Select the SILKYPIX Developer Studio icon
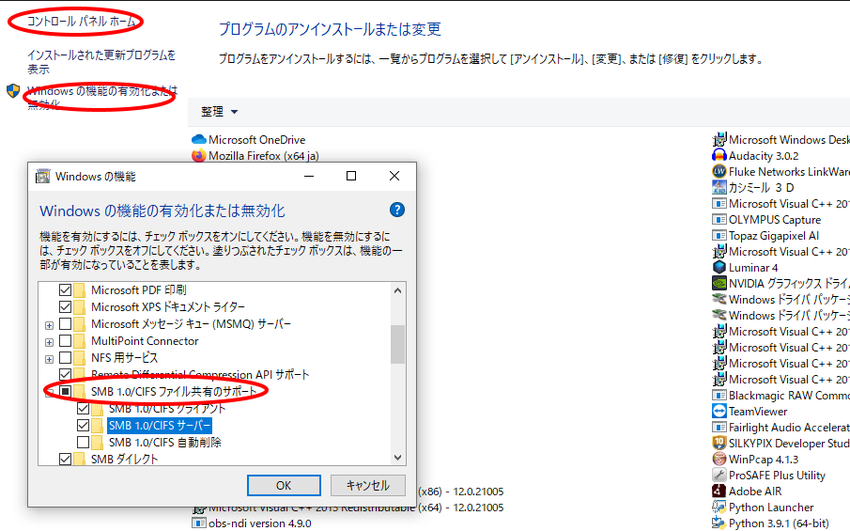This screenshot has height=531, width=850. 719,443
